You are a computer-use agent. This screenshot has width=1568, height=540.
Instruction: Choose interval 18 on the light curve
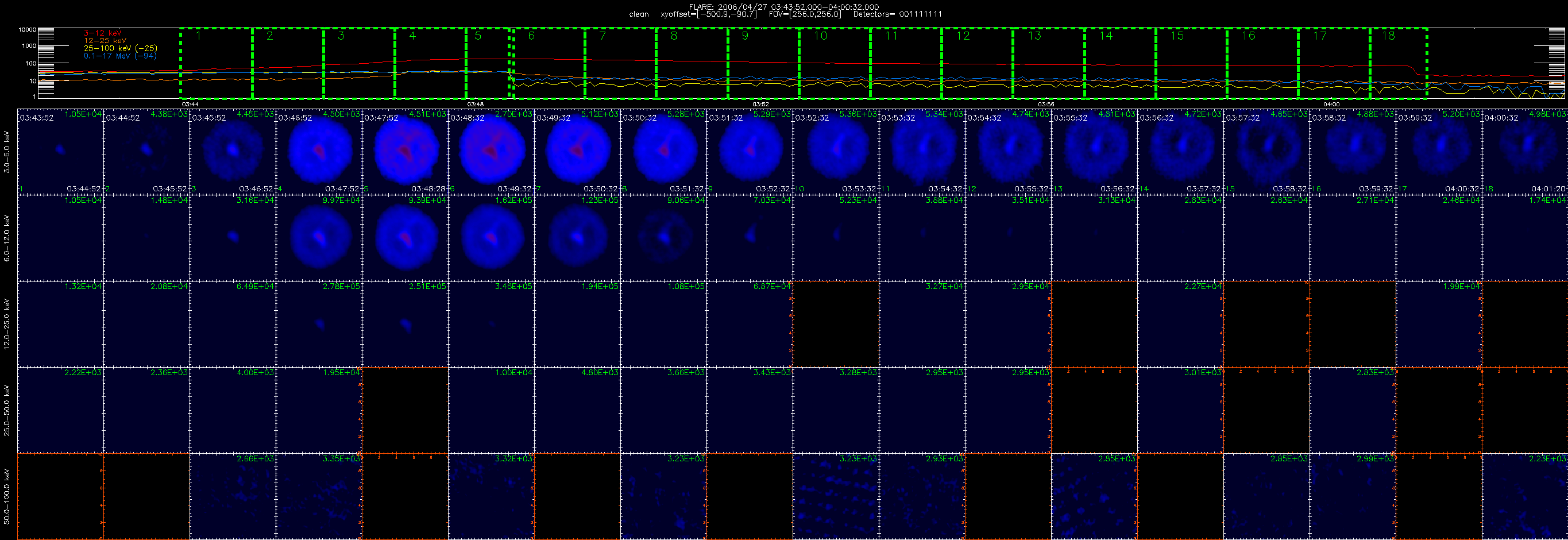tap(1398, 63)
